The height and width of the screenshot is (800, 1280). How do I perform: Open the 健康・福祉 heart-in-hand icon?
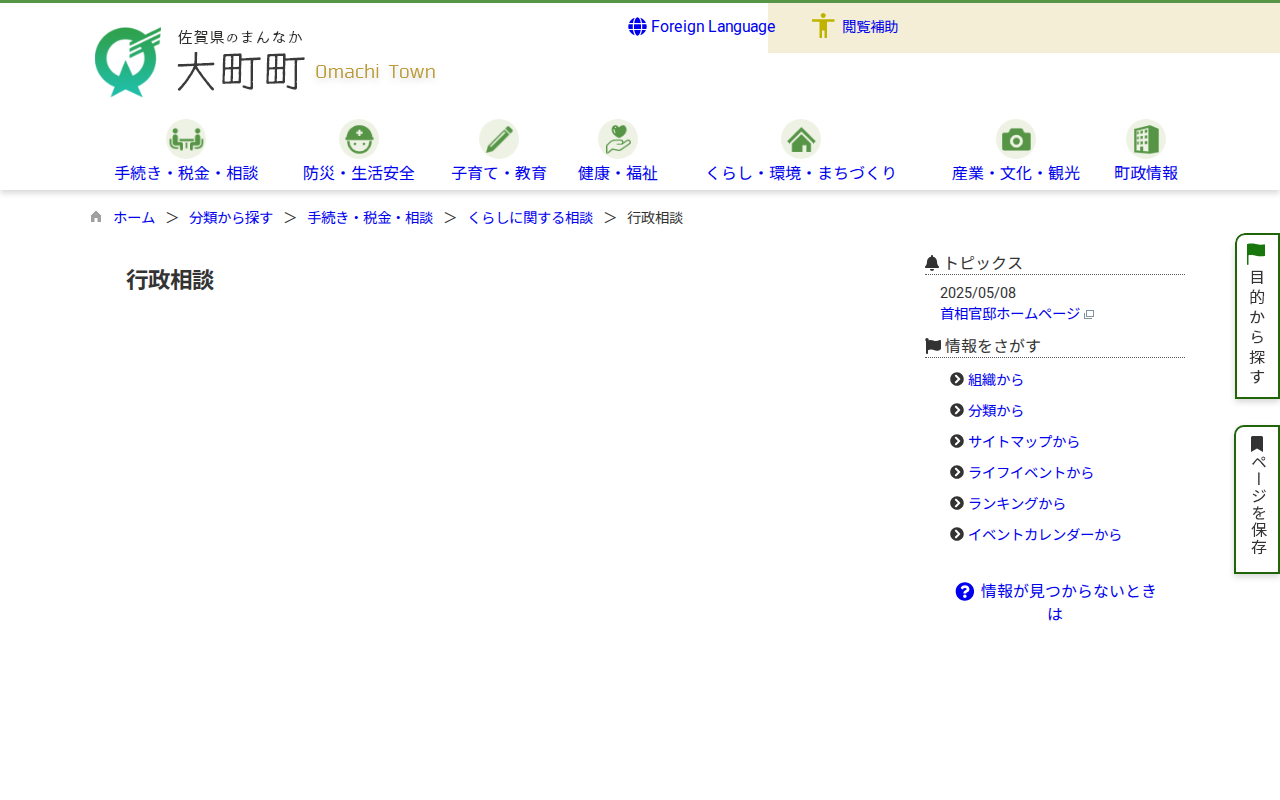(617, 139)
